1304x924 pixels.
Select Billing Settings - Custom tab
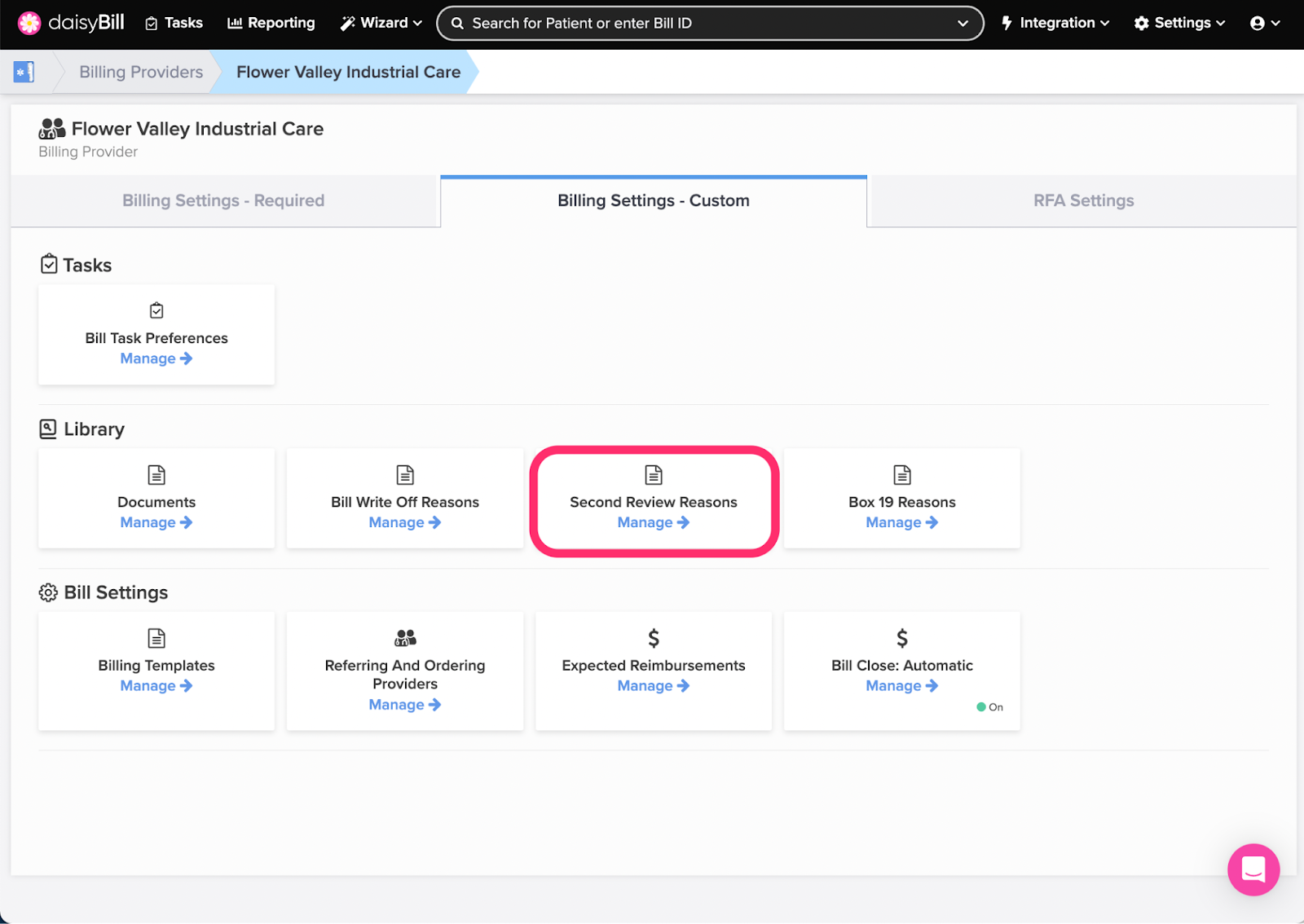click(x=653, y=200)
